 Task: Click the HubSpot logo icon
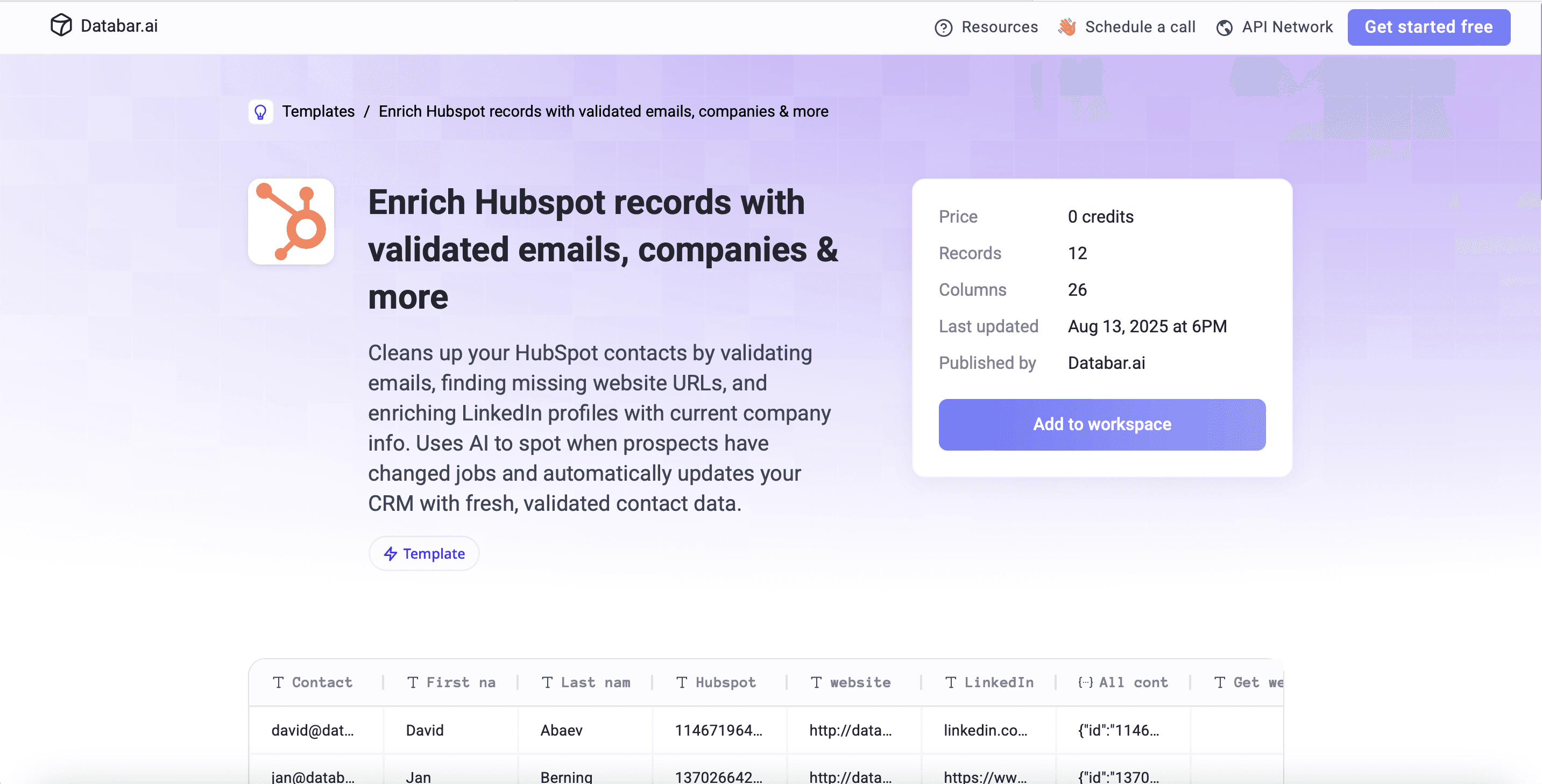pos(291,221)
